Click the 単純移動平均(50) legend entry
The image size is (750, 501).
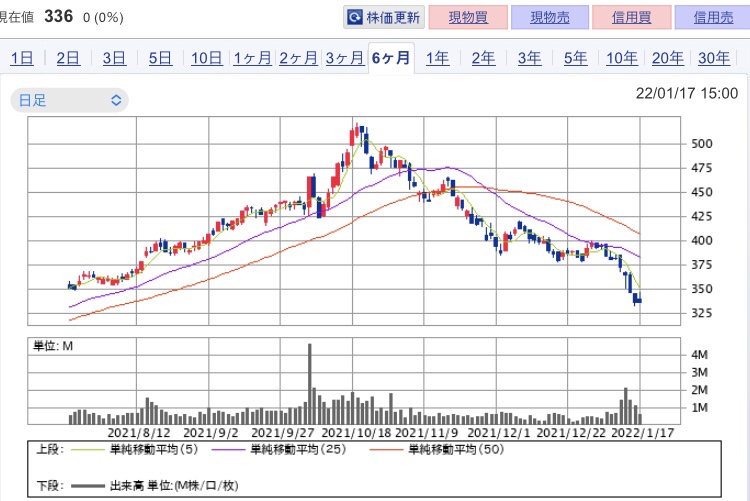(x=437, y=449)
